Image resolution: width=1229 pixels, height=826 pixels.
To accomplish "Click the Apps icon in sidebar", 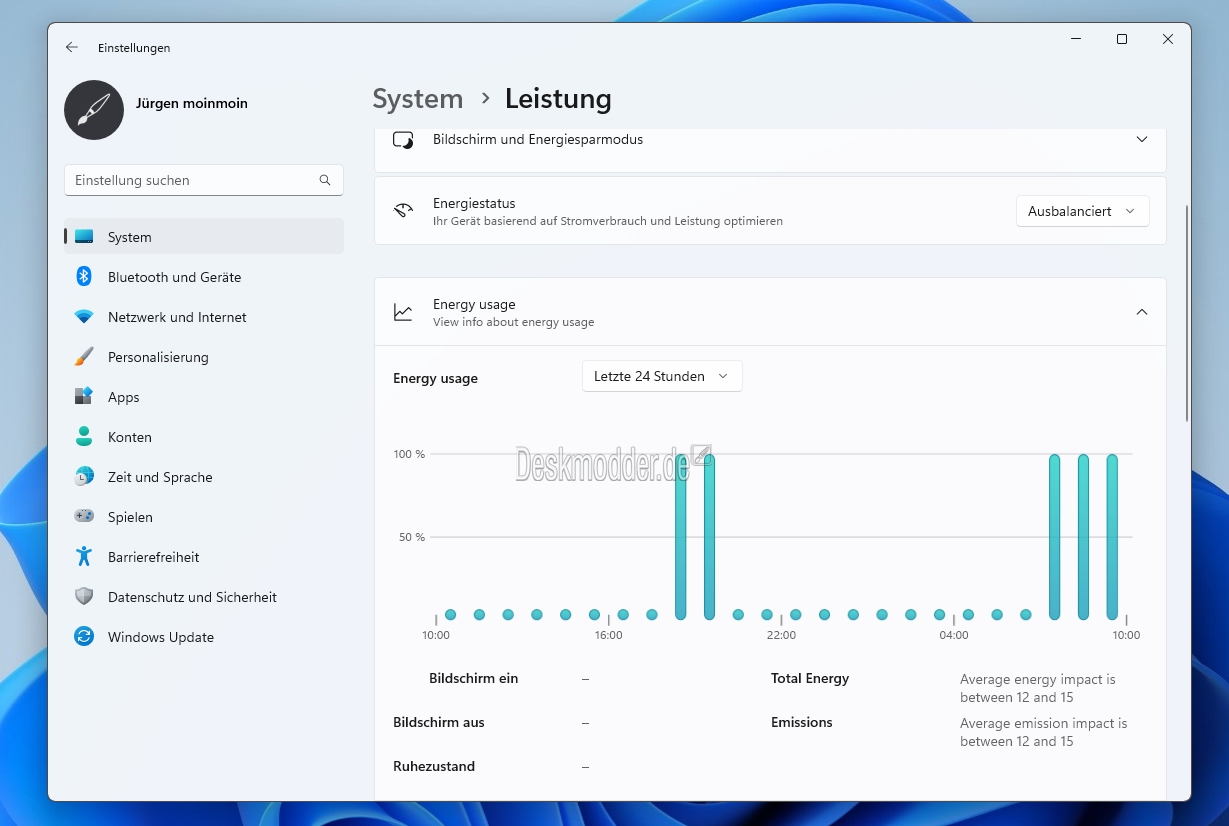I will pos(84,397).
